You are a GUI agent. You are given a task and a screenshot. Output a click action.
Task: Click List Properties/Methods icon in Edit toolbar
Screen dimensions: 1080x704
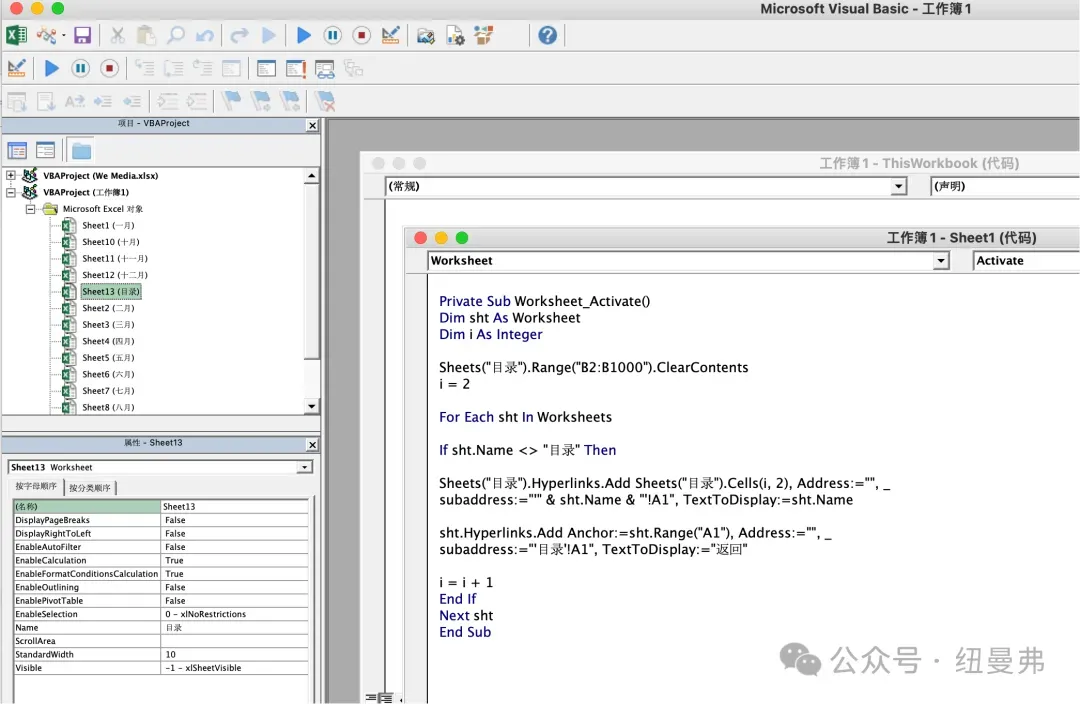(17, 101)
